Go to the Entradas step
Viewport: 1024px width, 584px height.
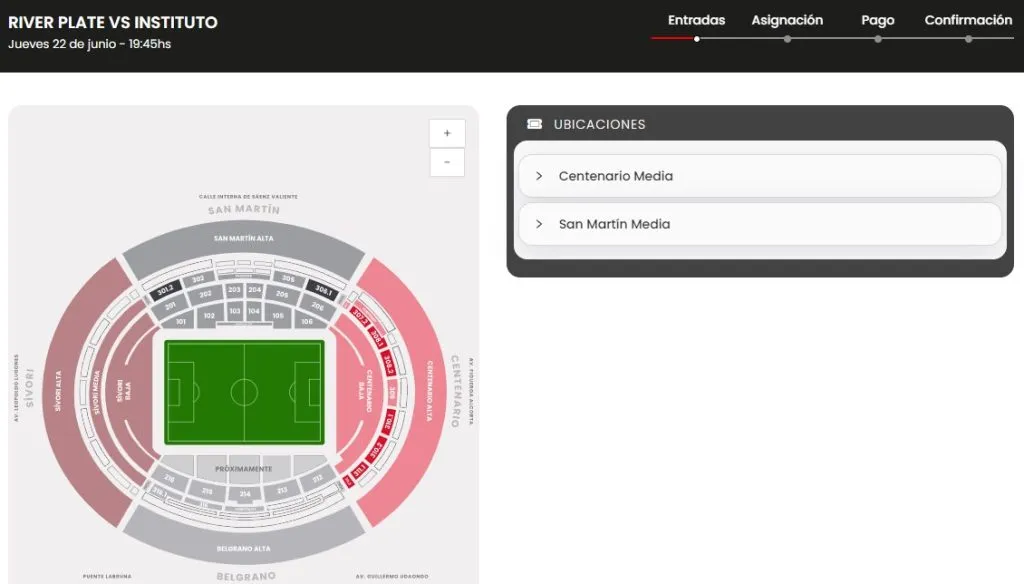(x=696, y=20)
